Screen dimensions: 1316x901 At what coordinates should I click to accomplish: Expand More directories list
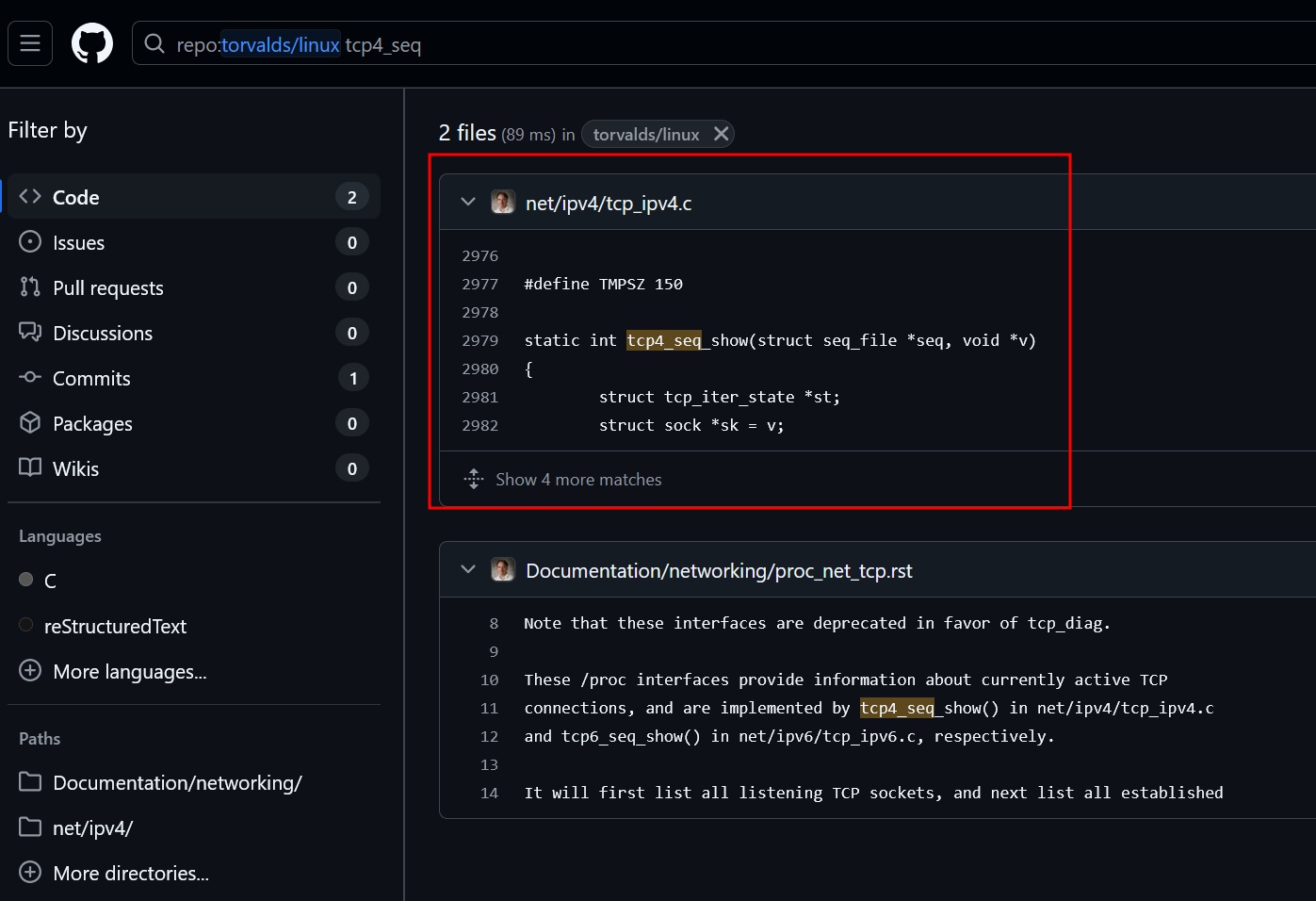click(131, 873)
